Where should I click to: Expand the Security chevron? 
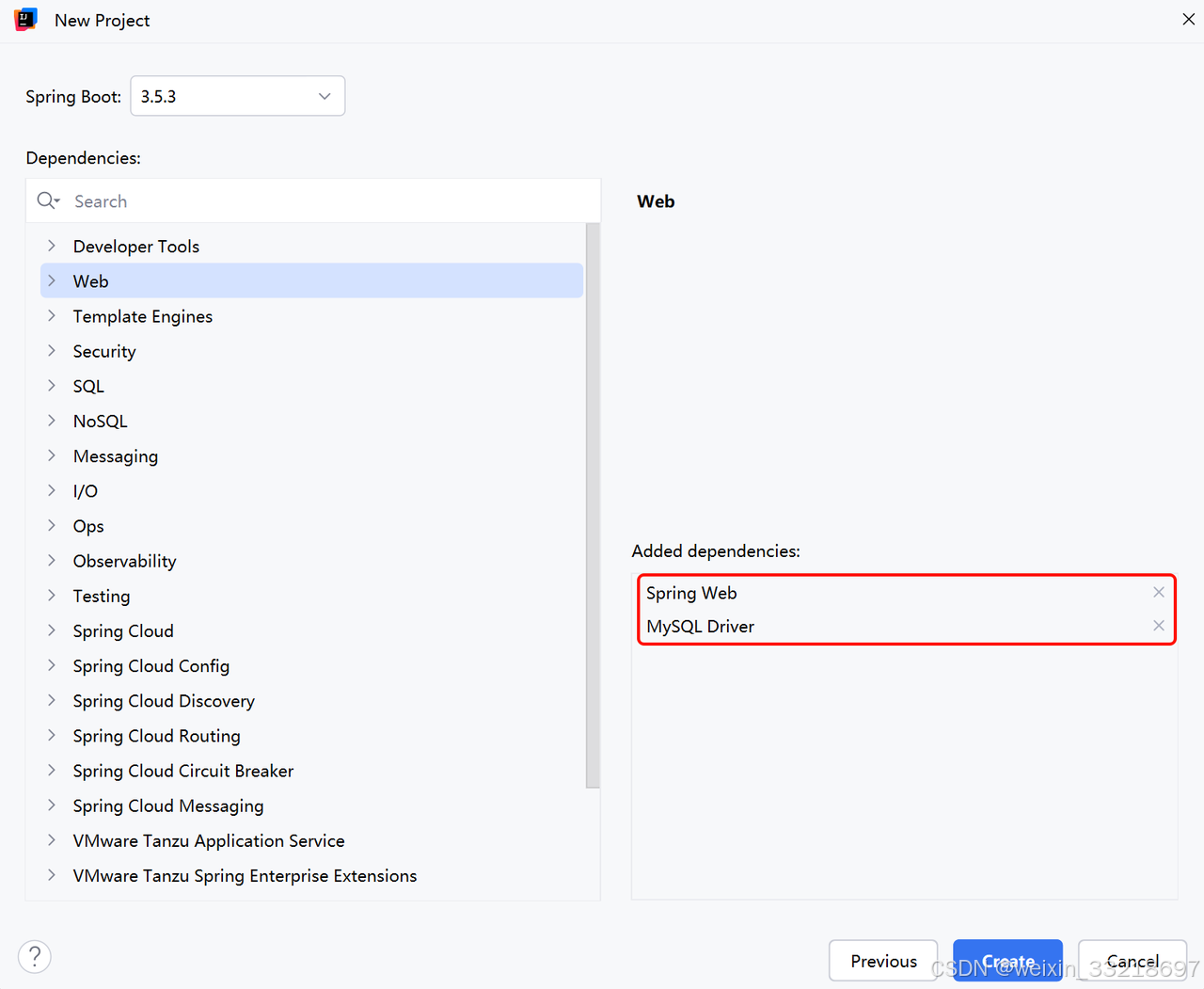[x=52, y=350]
